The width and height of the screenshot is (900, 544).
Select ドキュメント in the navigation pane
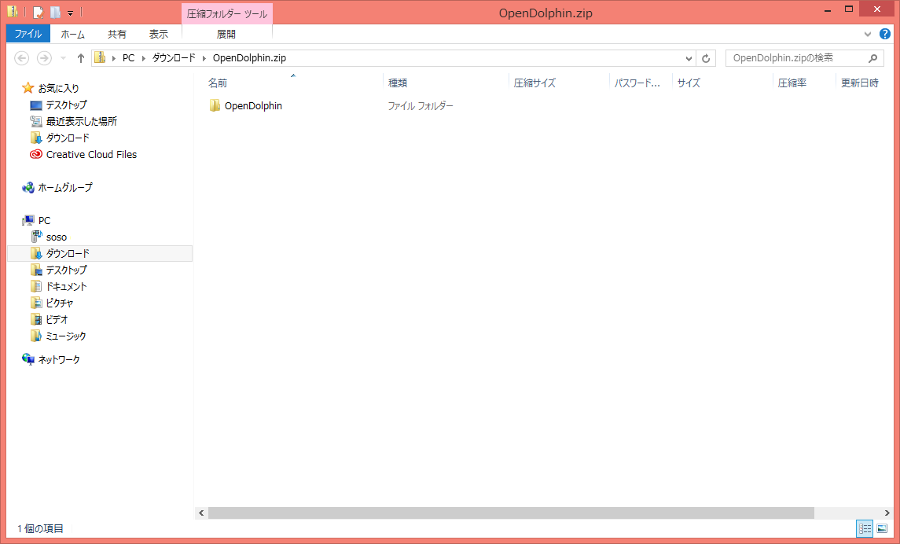point(66,286)
